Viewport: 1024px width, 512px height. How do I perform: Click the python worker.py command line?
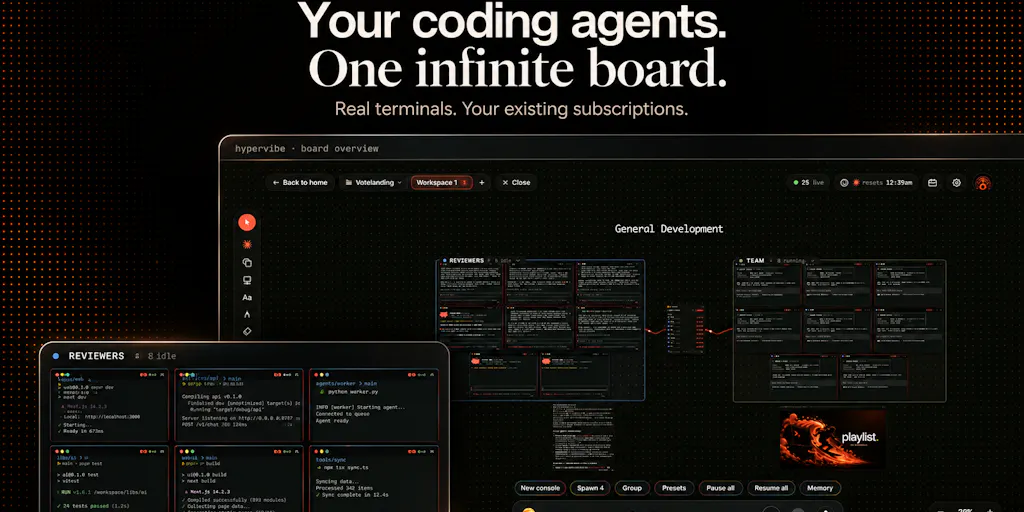[x=351, y=392]
